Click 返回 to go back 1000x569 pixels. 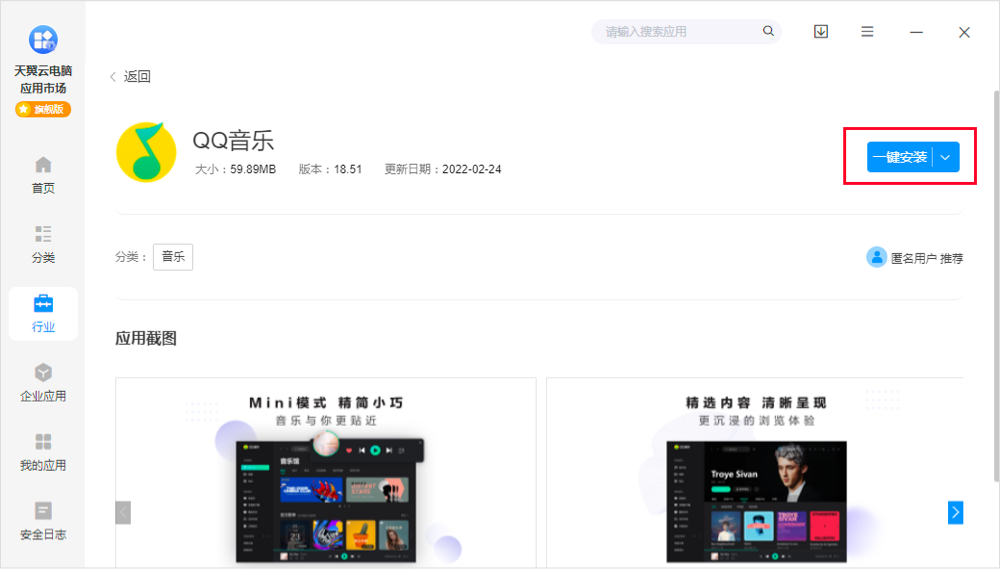(131, 77)
